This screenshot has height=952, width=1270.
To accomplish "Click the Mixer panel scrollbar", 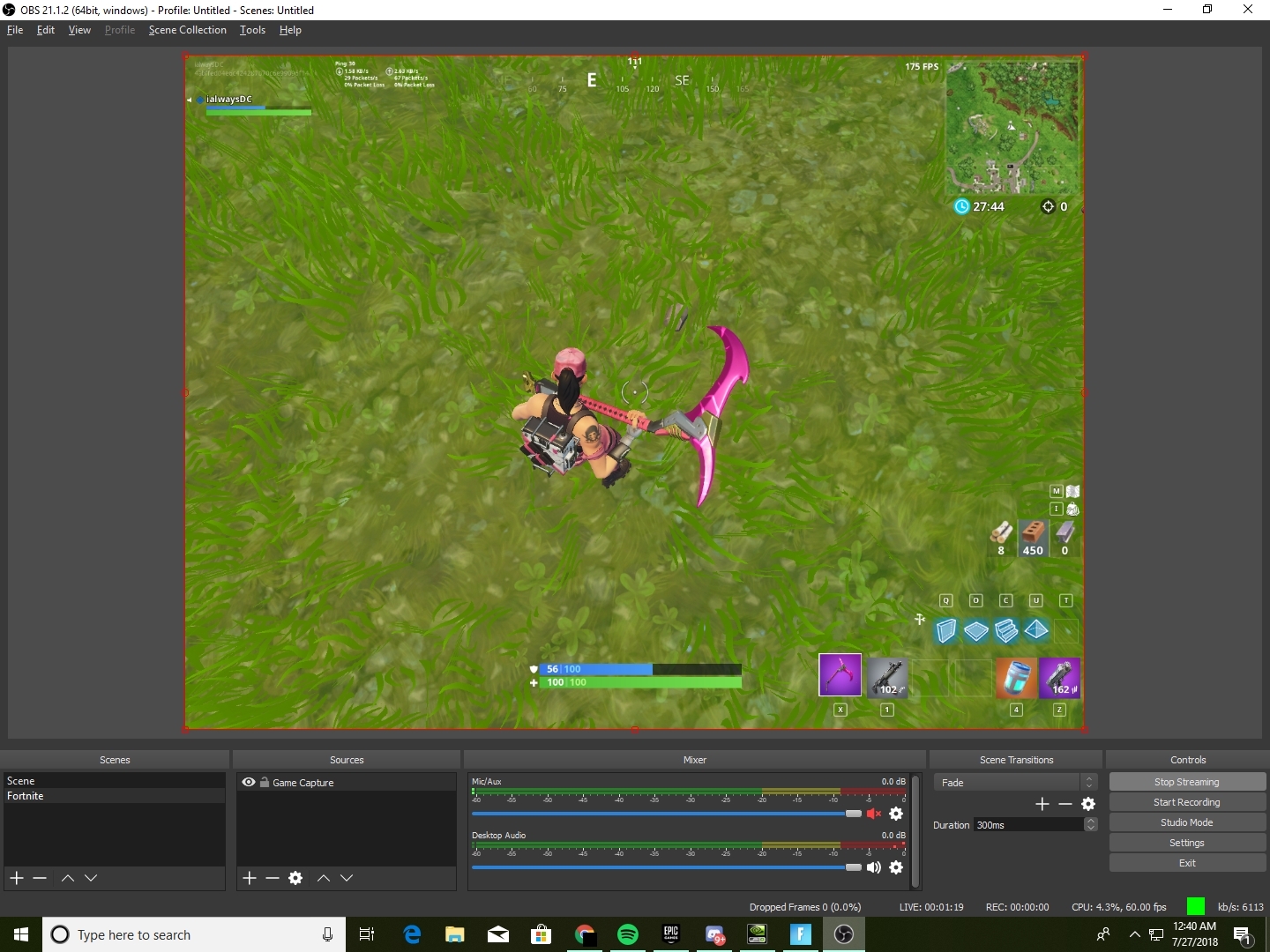I will click(x=915, y=830).
